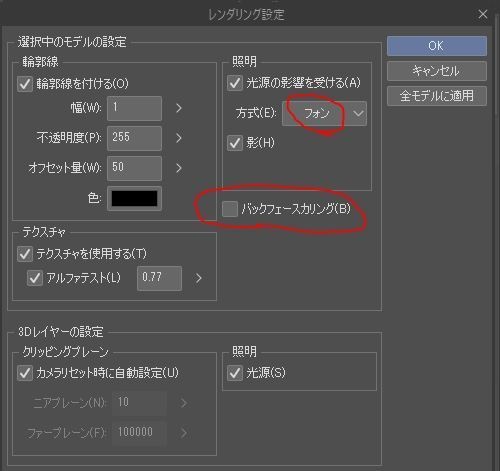The width and height of the screenshot is (500, 471).
Task: Toggle 光源(S) checkbox
Action: [235, 373]
